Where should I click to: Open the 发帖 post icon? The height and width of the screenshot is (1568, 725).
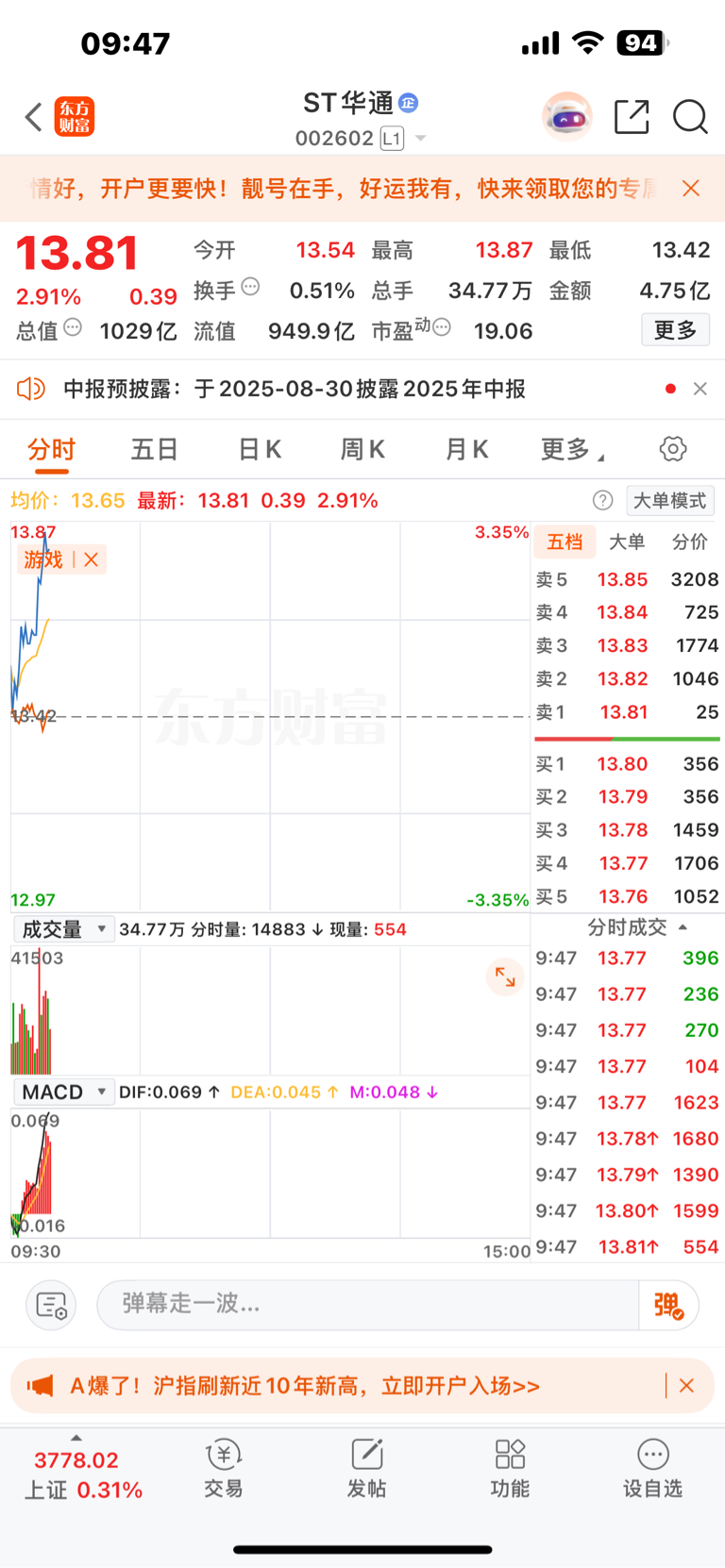(x=366, y=1469)
